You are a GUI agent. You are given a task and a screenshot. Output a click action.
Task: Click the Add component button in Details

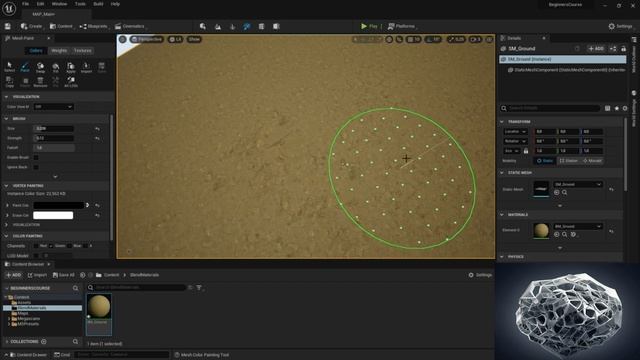pos(596,49)
